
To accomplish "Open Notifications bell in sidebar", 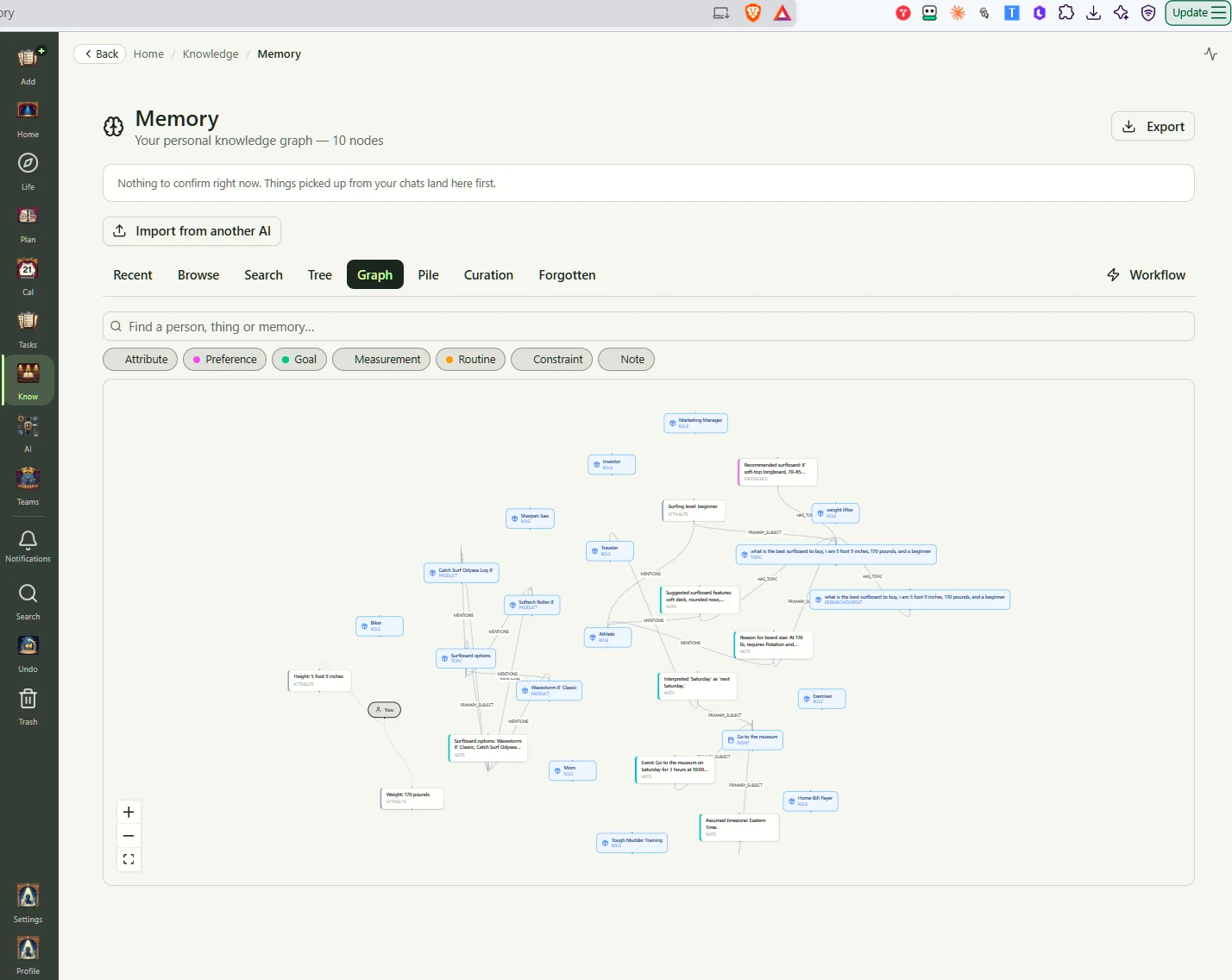I will [28, 546].
